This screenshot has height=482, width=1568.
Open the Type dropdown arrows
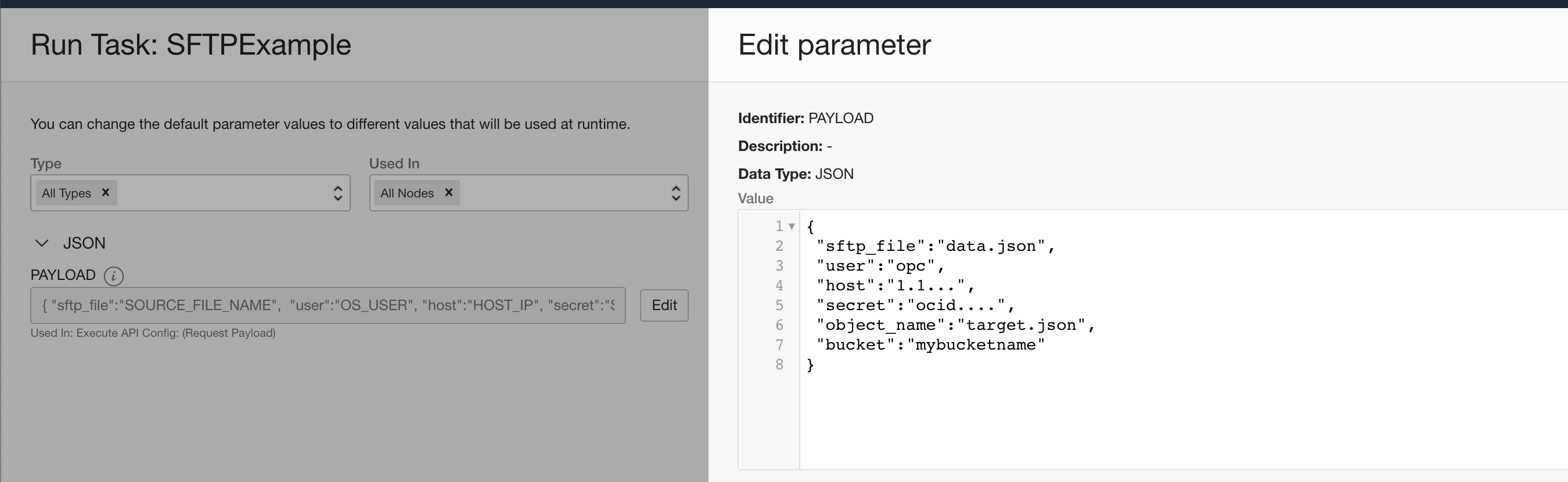pos(338,193)
